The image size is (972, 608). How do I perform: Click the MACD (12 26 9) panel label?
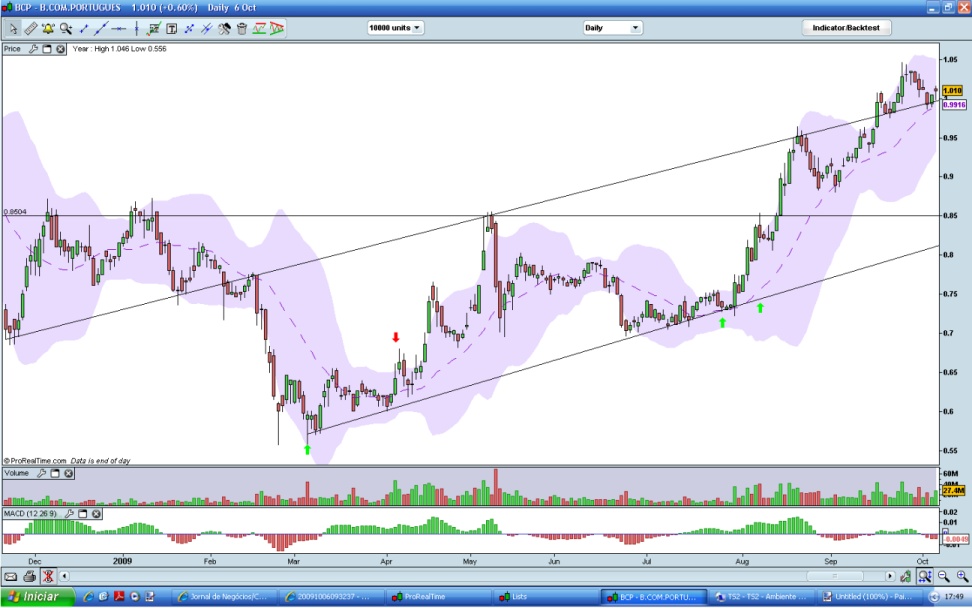(x=30, y=514)
